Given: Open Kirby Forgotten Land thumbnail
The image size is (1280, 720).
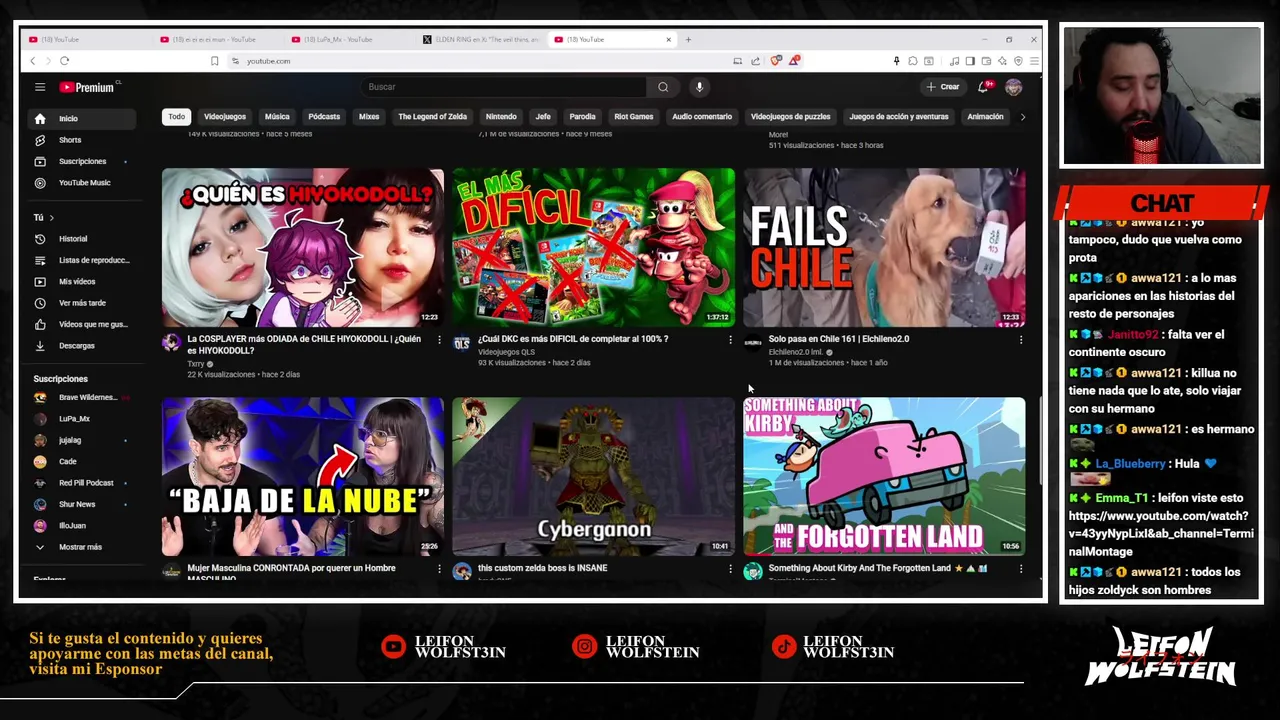Looking at the screenshot, I should coord(884,477).
